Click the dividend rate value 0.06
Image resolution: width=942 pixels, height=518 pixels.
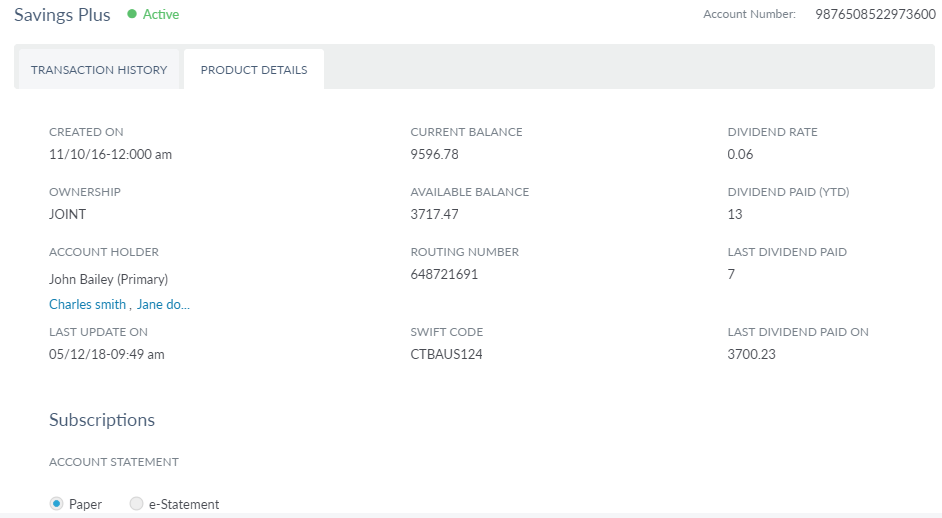pos(740,155)
